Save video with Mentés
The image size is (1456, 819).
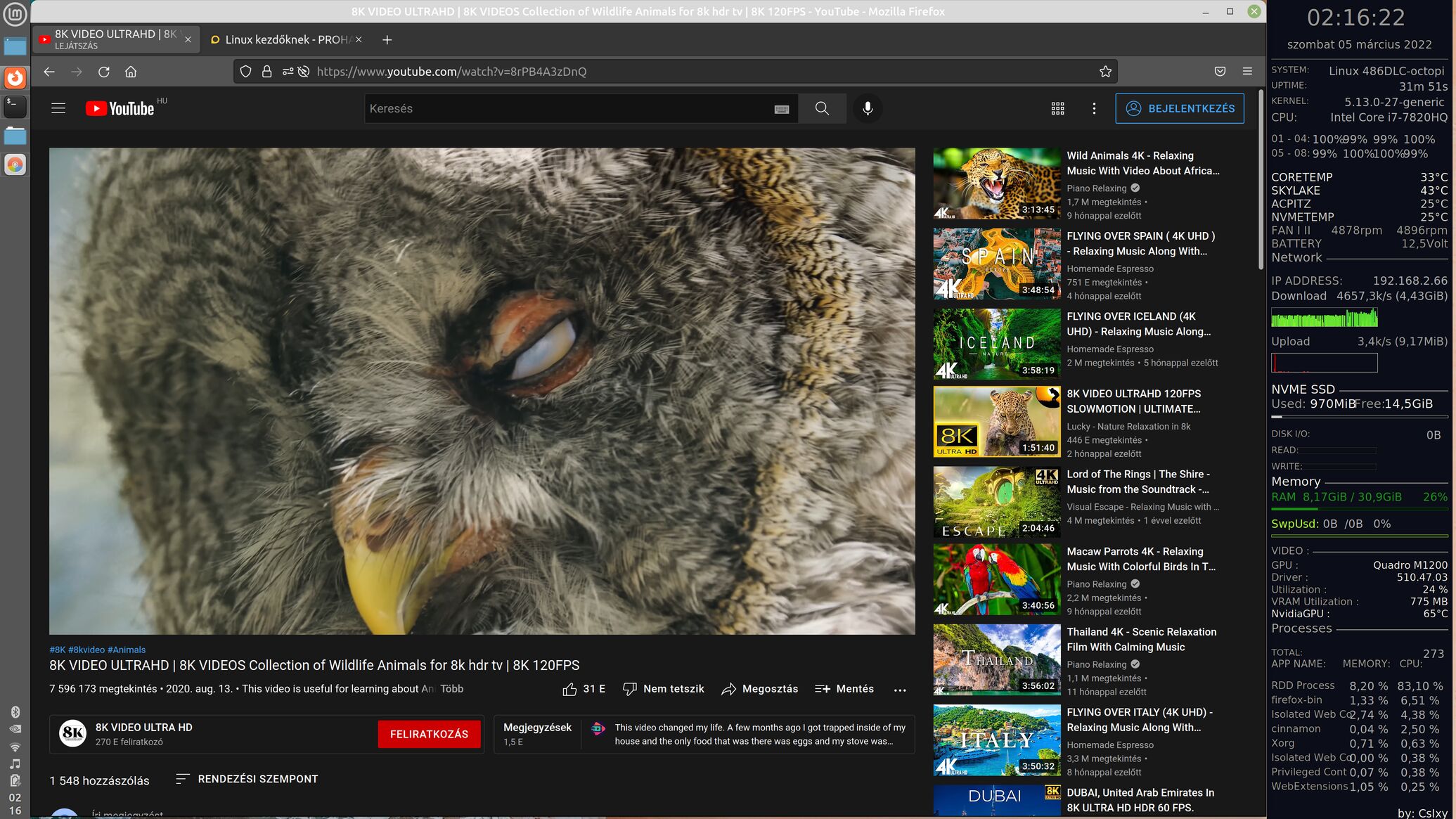(844, 689)
